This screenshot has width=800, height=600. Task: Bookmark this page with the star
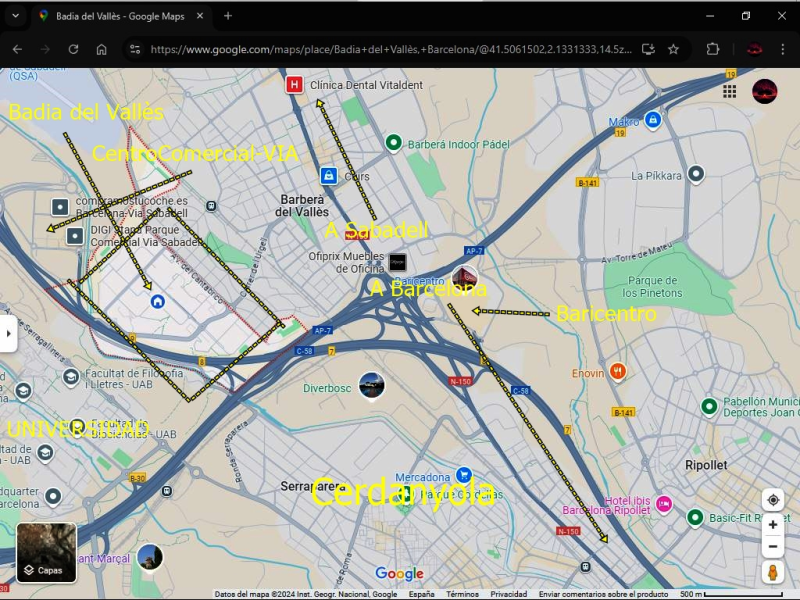[673, 49]
